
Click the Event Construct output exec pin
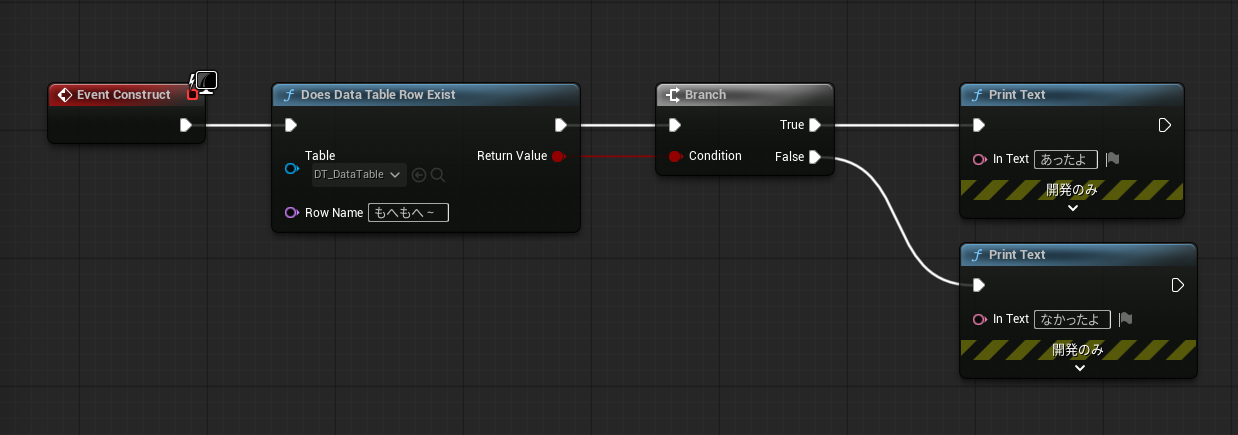pos(186,125)
